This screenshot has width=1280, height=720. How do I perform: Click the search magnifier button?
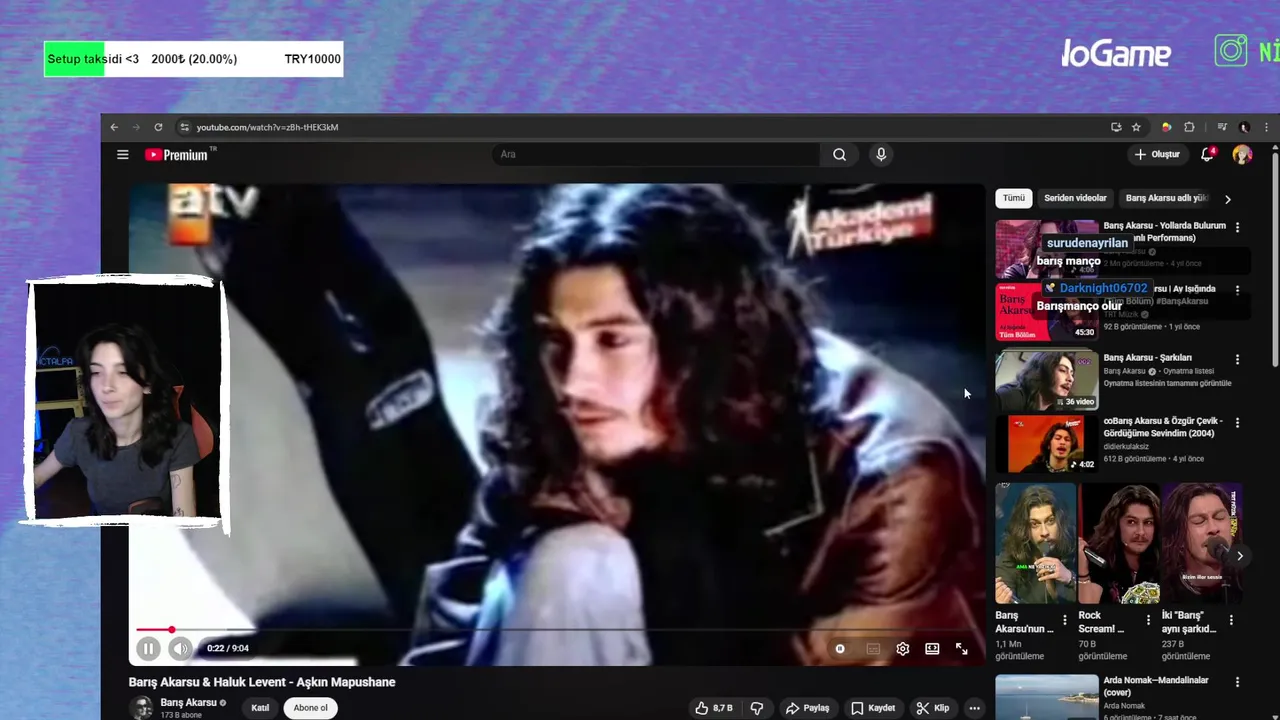pyautogui.click(x=839, y=154)
